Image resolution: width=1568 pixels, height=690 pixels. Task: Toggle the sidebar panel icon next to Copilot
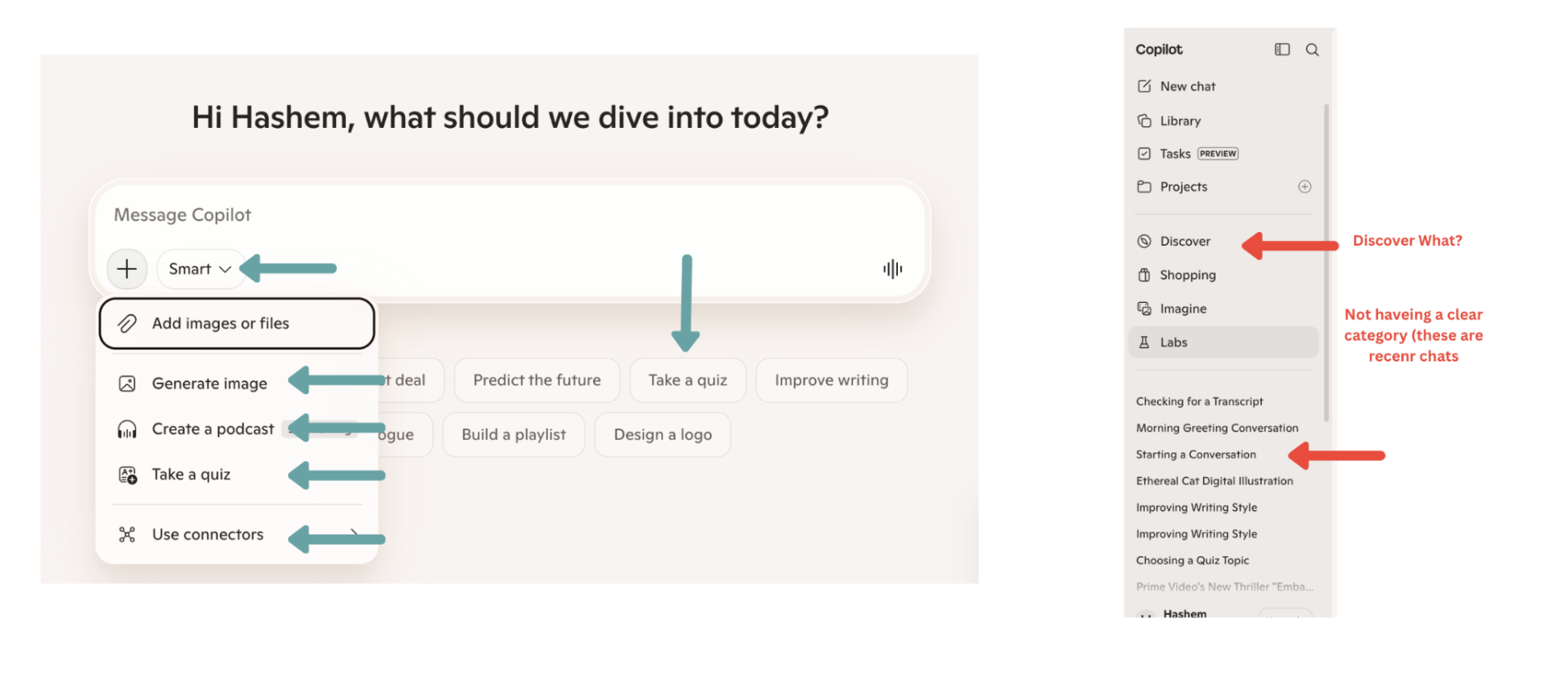pyautogui.click(x=1282, y=50)
